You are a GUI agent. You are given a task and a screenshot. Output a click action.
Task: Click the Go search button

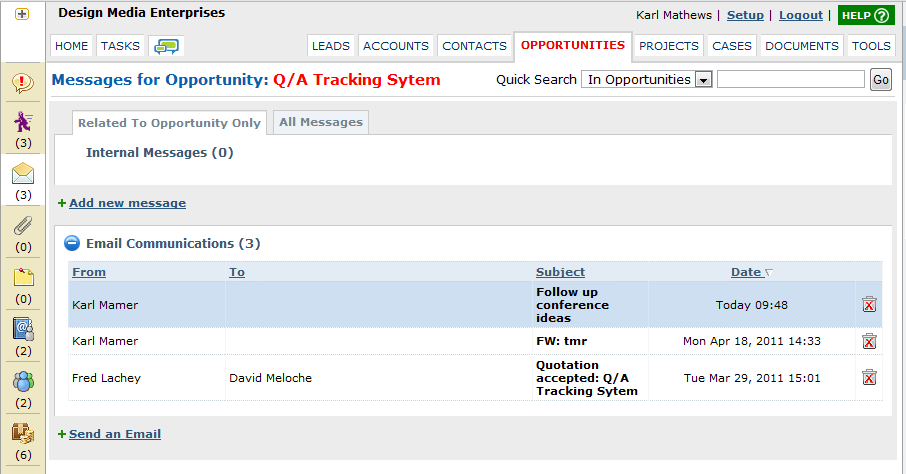coord(881,80)
